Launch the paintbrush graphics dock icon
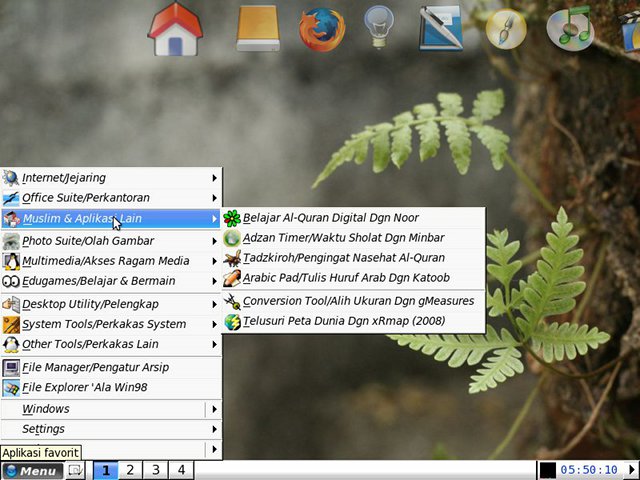The height and width of the screenshot is (480, 640). click(x=506, y=29)
